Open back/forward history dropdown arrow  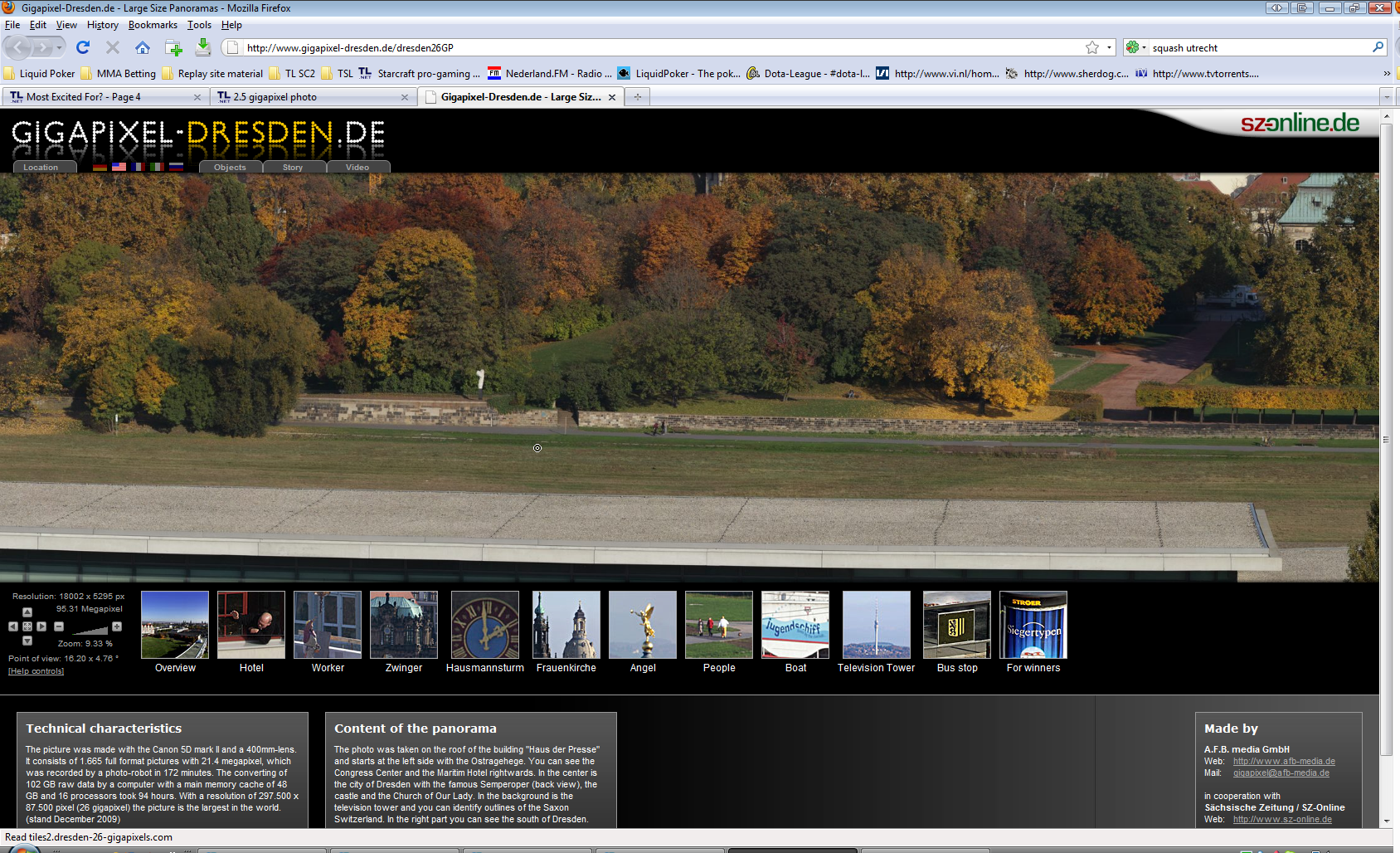point(59,48)
